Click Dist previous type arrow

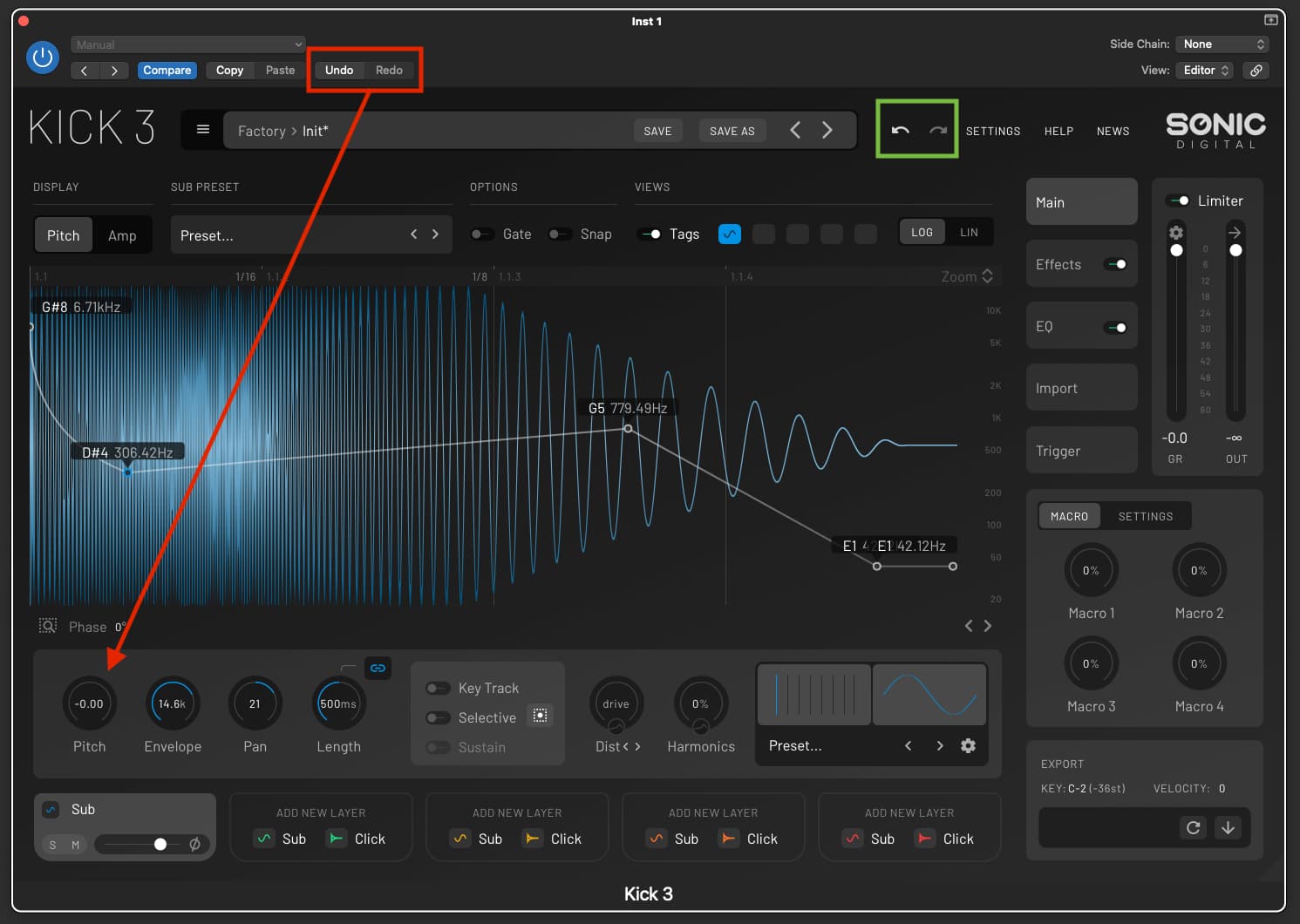625,746
